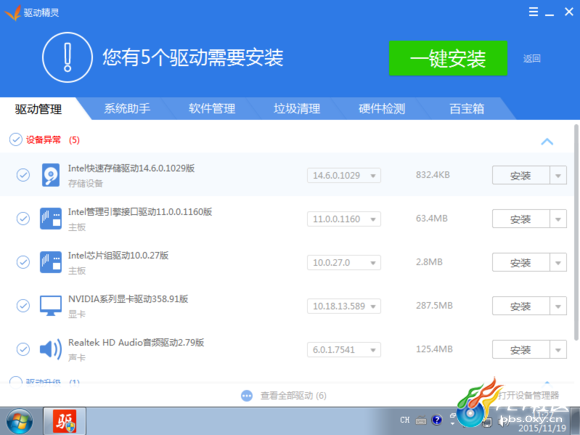Click the hard disk icon for Intel快速存储驱动
The width and height of the screenshot is (580, 435).
51,175
